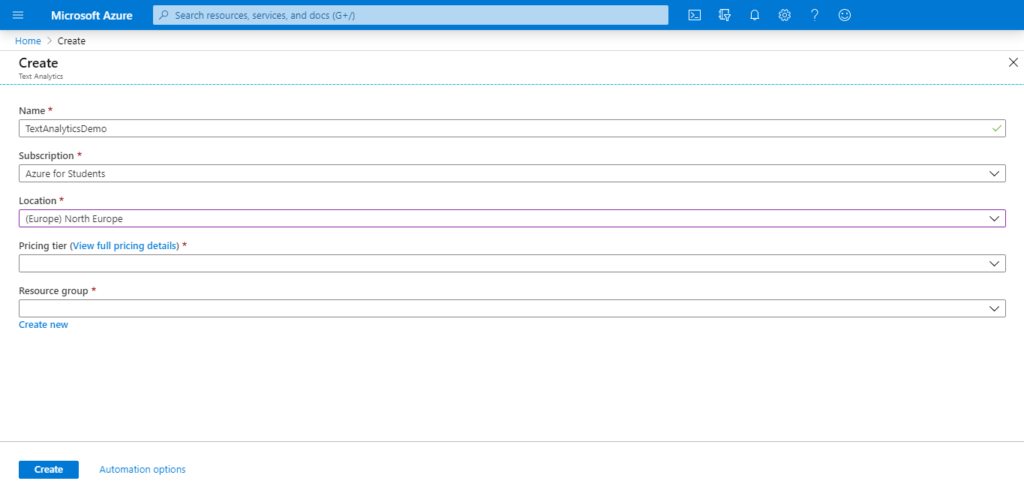
Task: Show notifications bell panel
Action: [754, 15]
